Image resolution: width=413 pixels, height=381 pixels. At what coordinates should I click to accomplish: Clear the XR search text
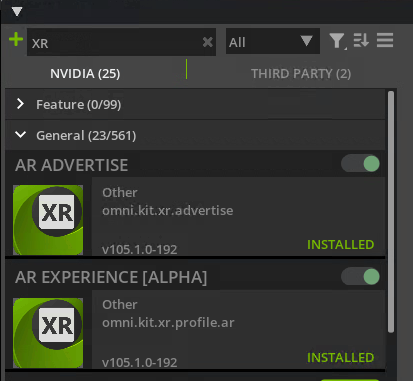pyautogui.click(x=207, y=42)
